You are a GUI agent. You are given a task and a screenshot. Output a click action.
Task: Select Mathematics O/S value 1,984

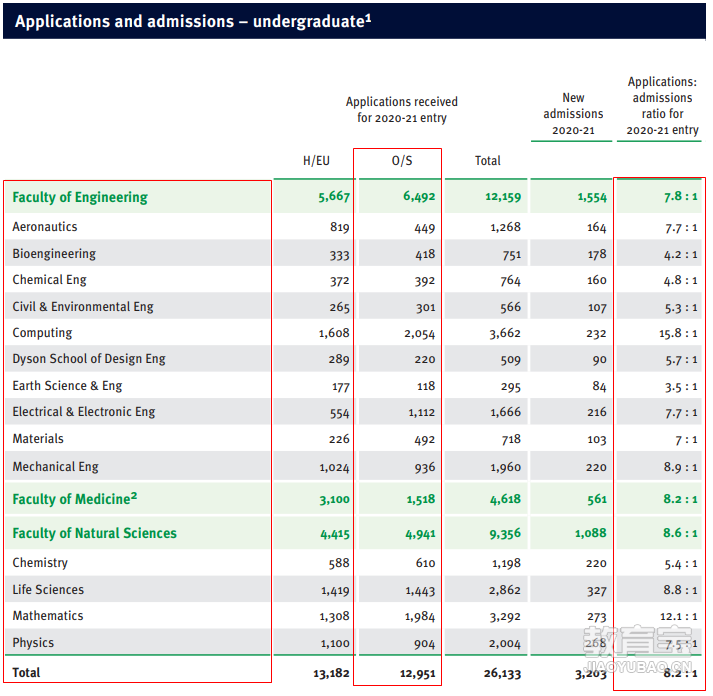click(420, 617)
